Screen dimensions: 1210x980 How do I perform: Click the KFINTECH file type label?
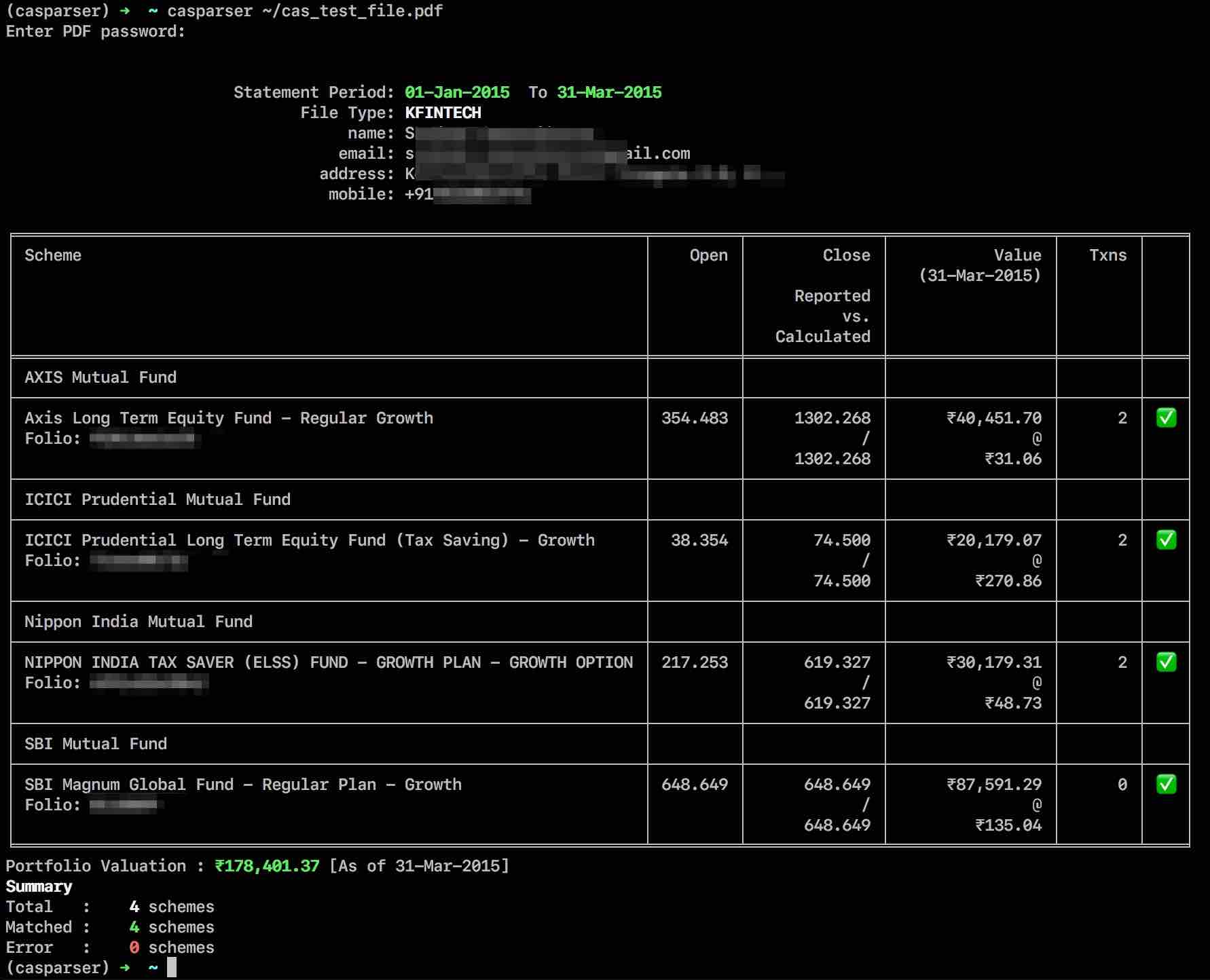[442, 113]
